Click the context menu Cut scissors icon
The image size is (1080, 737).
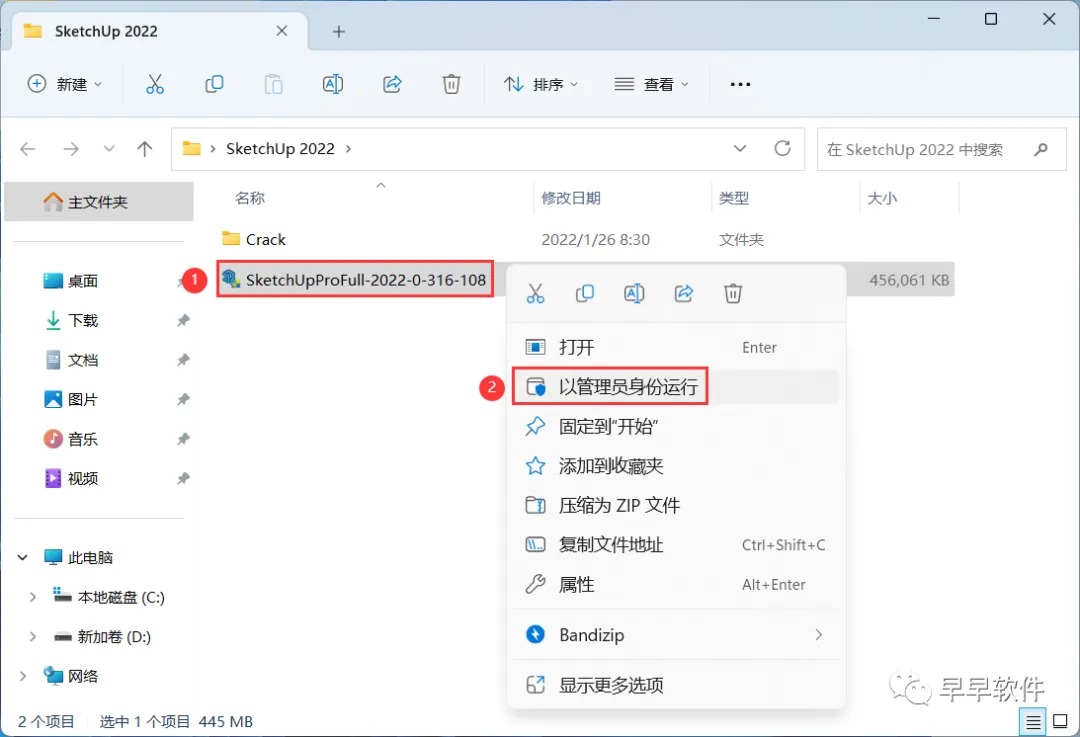[x=535, y=293]
